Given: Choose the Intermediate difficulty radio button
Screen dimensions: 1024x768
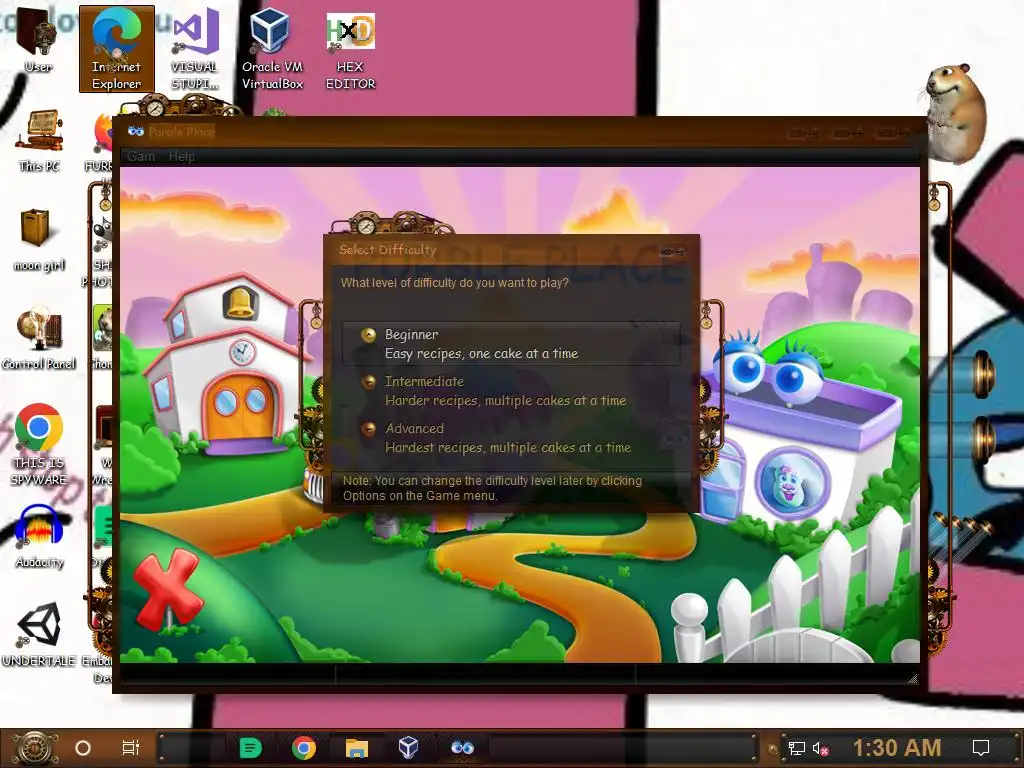Looking at the screenshot, I should tap(369, 382).
